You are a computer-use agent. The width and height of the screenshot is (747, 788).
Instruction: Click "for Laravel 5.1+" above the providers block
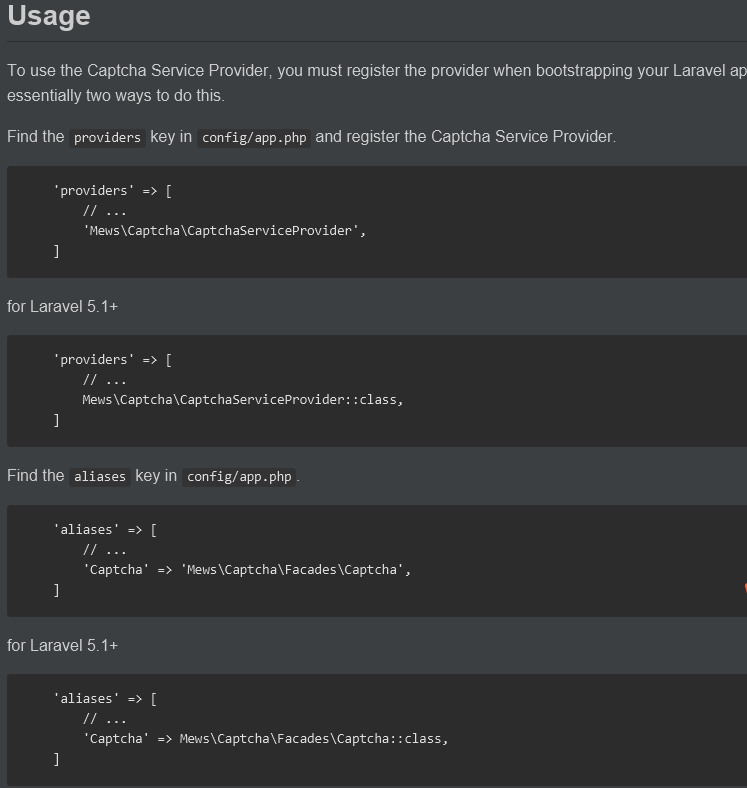coord(62,306)
